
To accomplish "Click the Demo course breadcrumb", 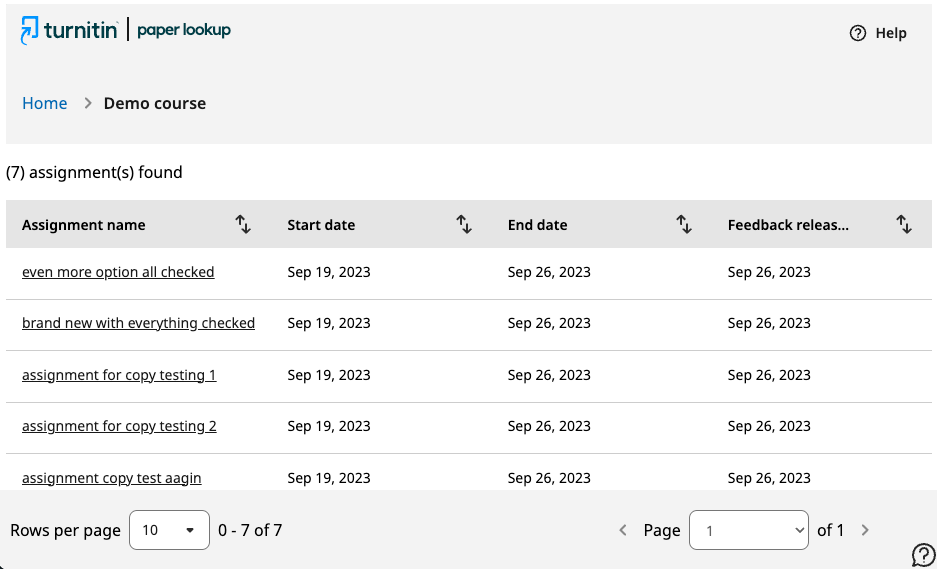I will point(155,103).
